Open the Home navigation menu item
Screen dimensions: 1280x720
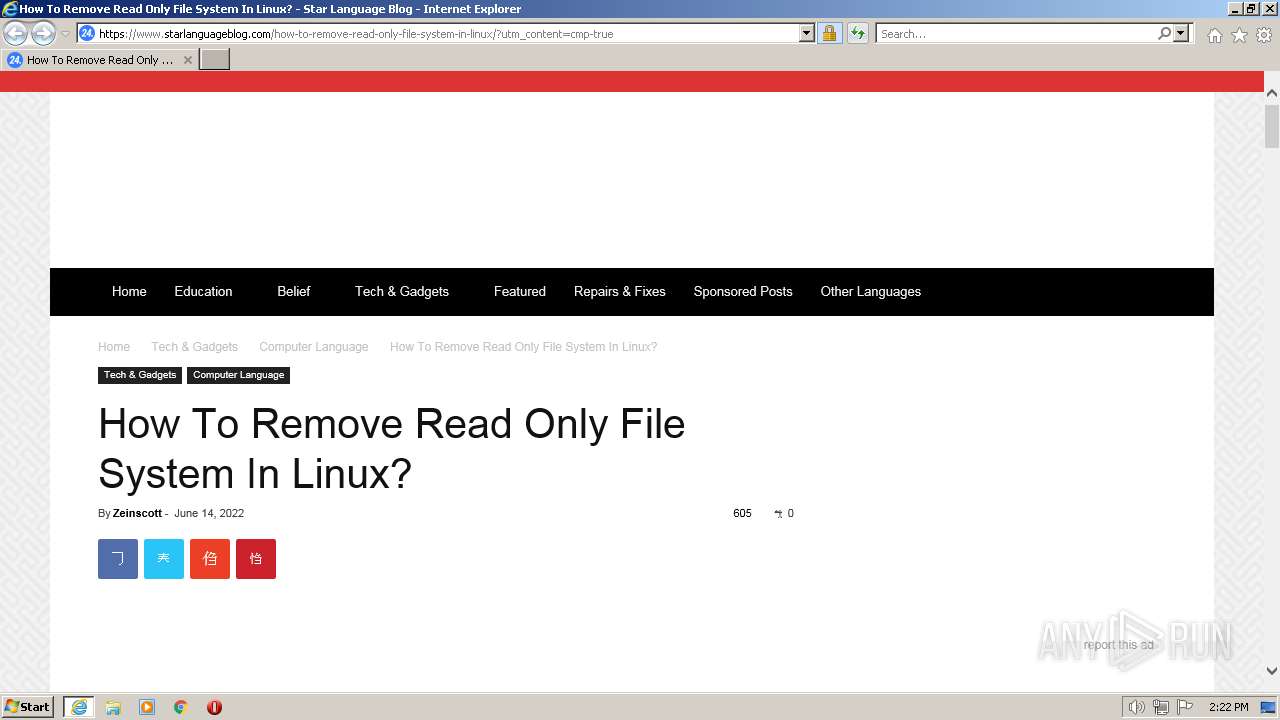coord(129,291)
